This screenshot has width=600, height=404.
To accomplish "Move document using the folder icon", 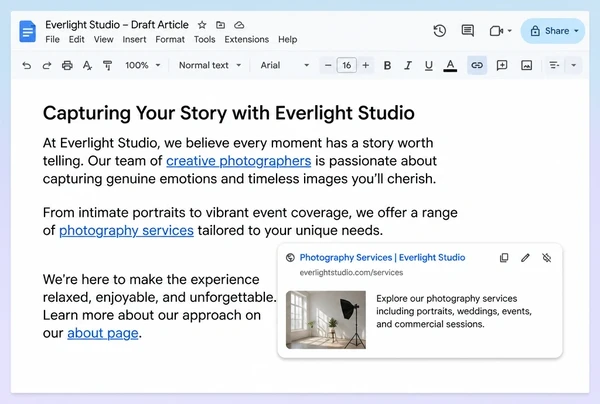I will 220,25.
